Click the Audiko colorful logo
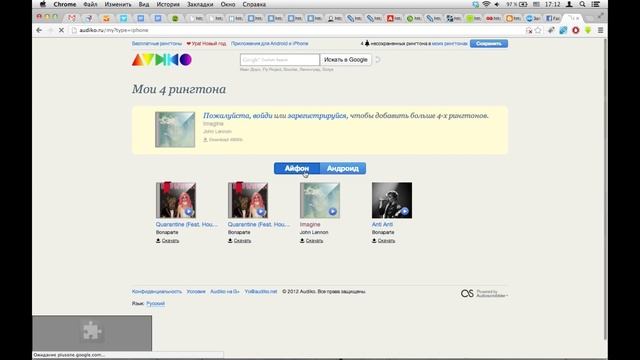Viewport: 640px width, 360px height. tap(162, 60)
